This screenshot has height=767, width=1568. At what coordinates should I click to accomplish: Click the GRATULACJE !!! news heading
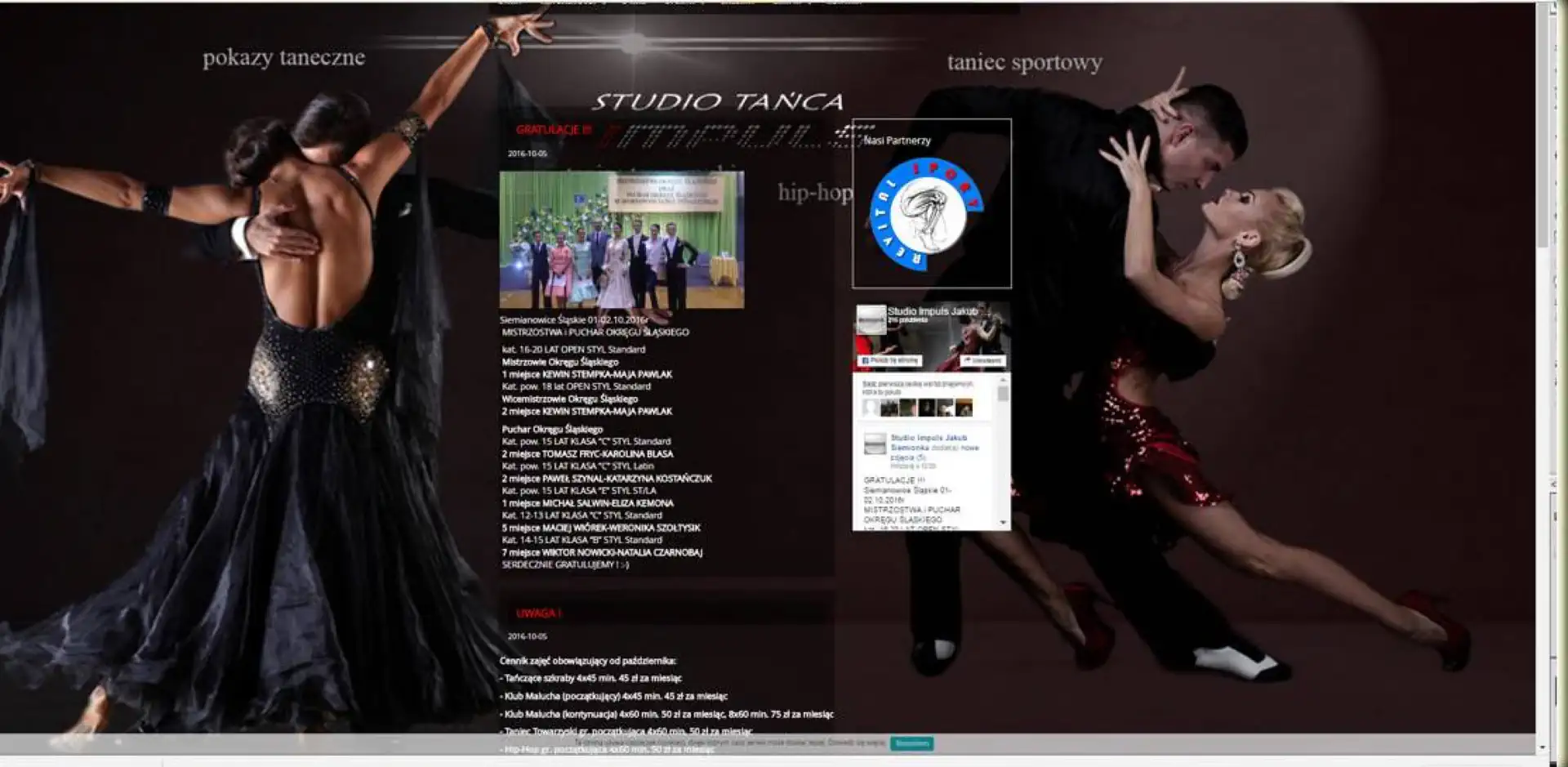pyautogui.click(x=553, y=130)
